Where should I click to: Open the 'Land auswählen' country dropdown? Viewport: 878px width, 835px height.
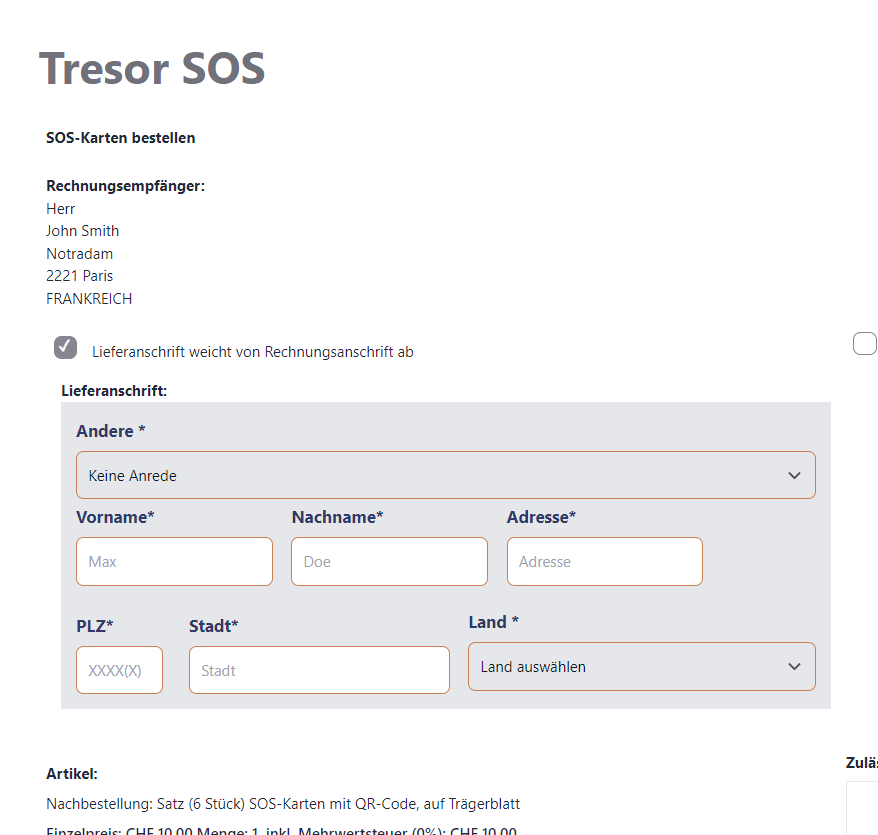point(641,666)
